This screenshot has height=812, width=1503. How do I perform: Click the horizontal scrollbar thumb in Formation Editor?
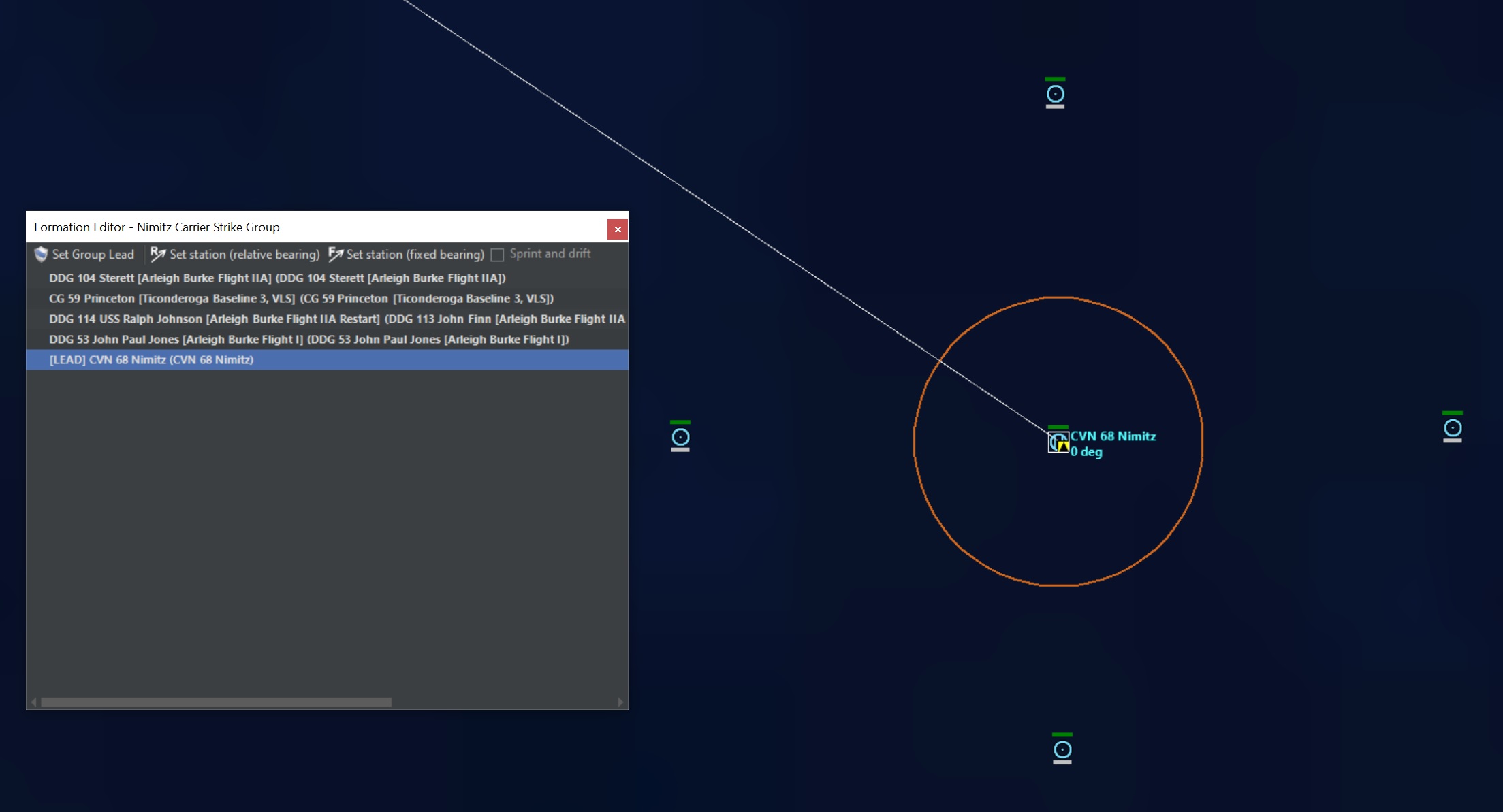tap(216, 702)
